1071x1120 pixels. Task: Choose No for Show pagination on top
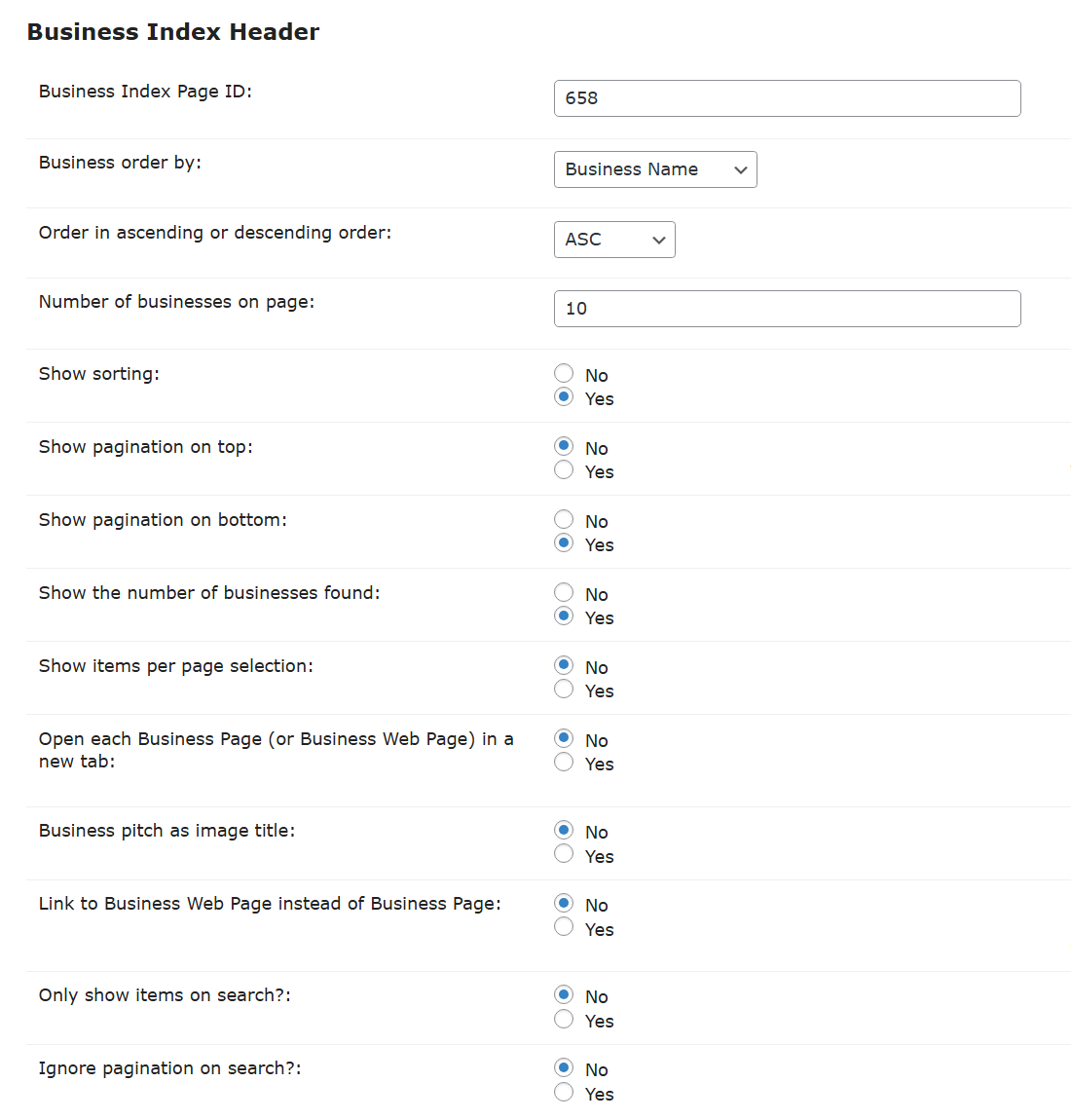[x=564, y=447]
